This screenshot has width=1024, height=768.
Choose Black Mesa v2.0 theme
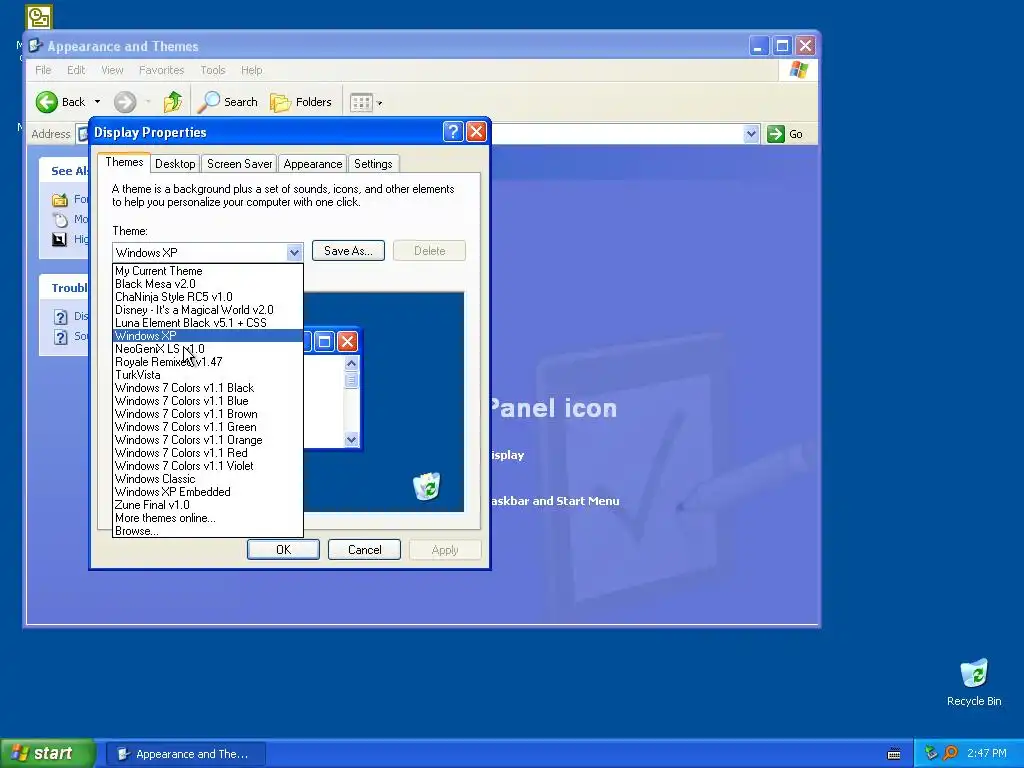pyautogui.click(x=208, y=283)
